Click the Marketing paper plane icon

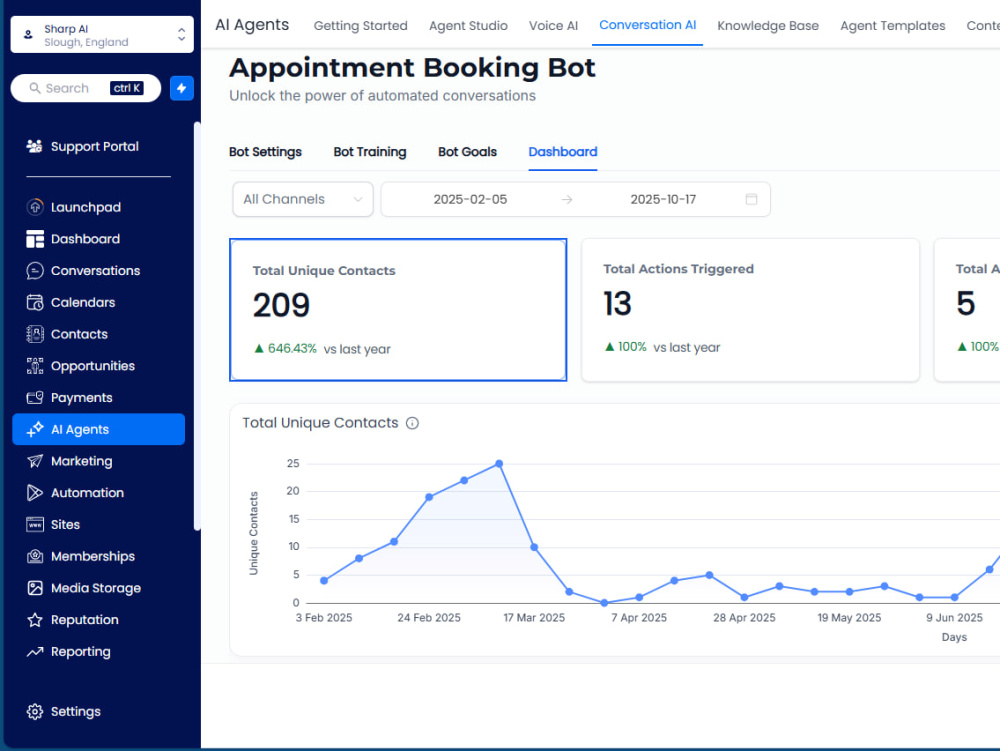coord(35,461)
